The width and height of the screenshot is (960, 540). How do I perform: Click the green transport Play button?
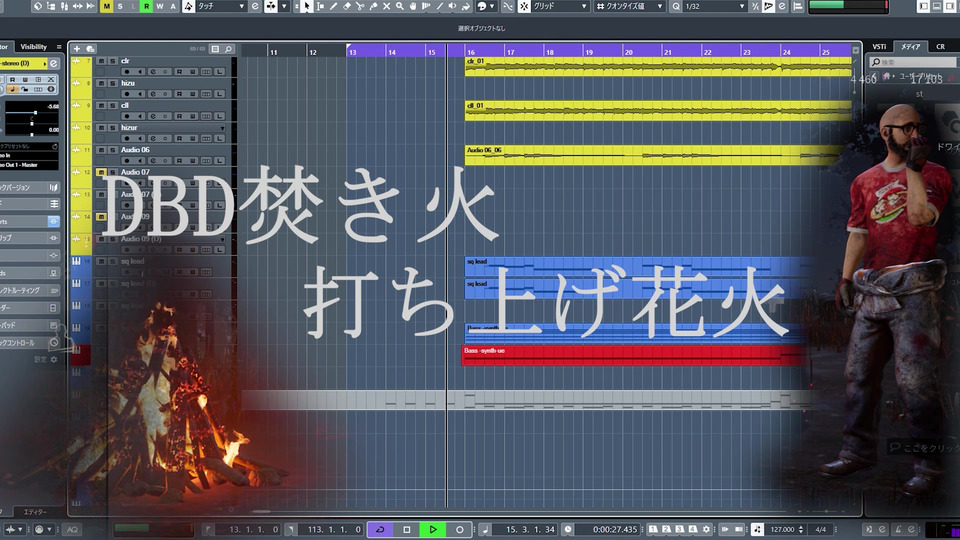433,529
